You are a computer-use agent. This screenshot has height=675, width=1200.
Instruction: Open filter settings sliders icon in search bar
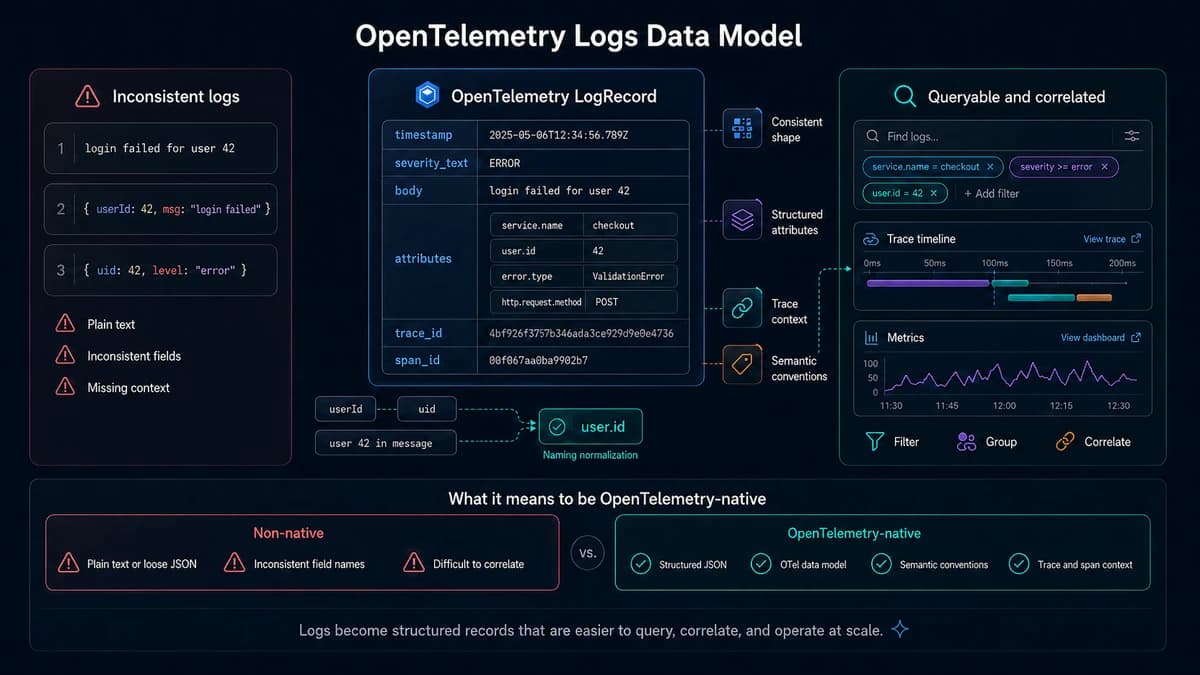[1132, 136]
